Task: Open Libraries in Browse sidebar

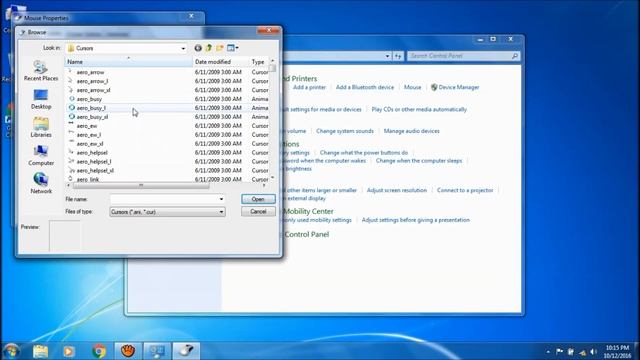Action: tap(41, 127)
